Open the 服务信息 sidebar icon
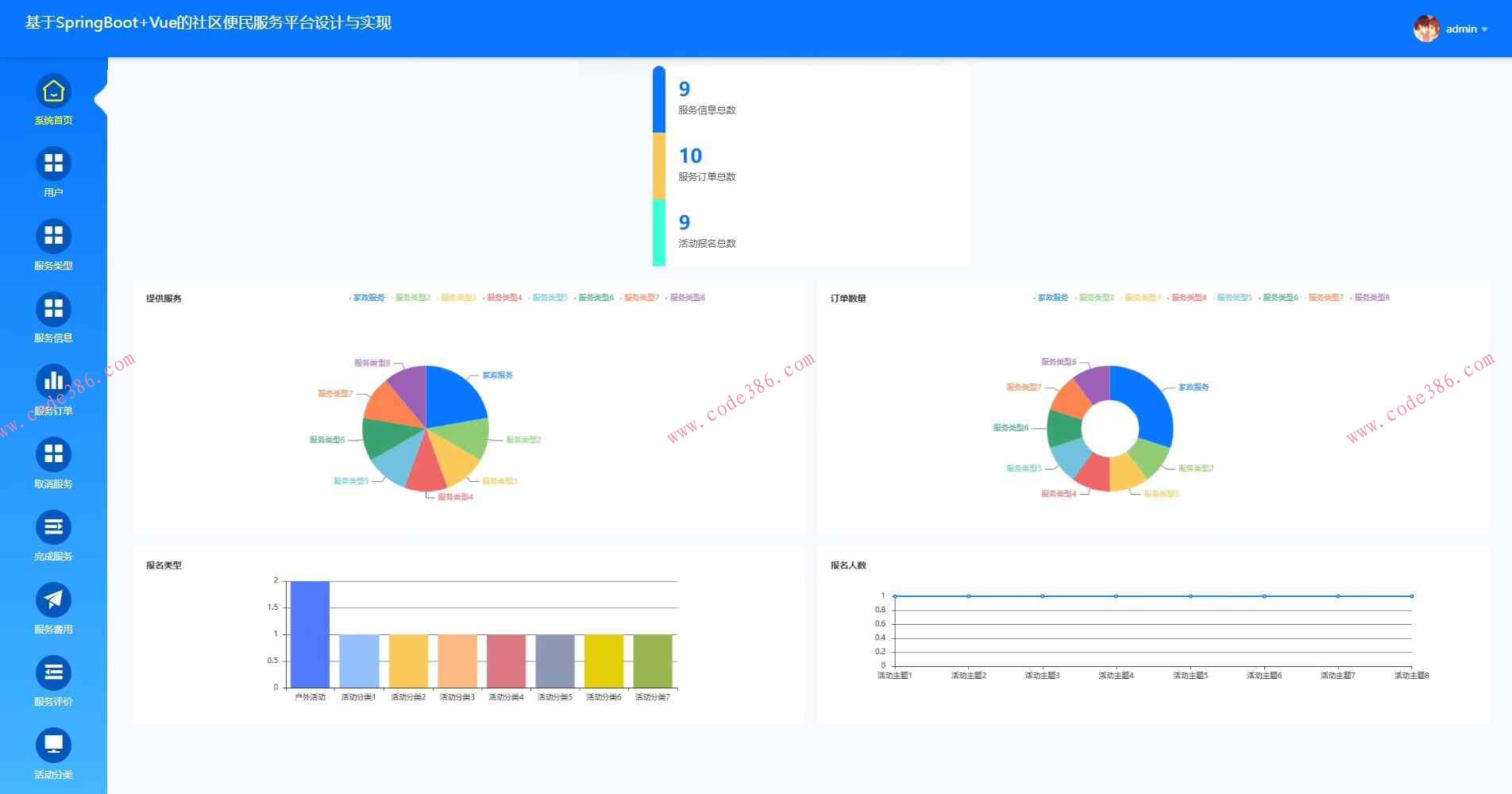Viewport: 1512px width, 794px height. tap(53, 309)
